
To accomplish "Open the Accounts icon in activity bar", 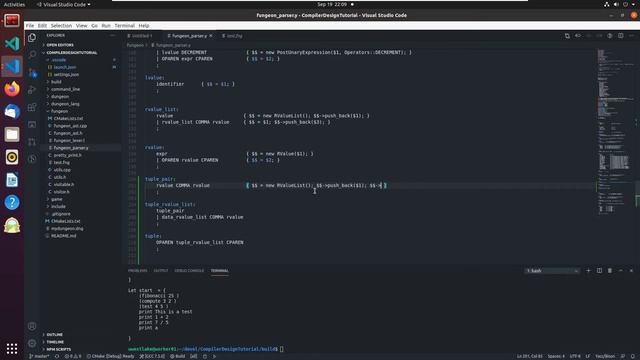I will (x=32, y=326).
